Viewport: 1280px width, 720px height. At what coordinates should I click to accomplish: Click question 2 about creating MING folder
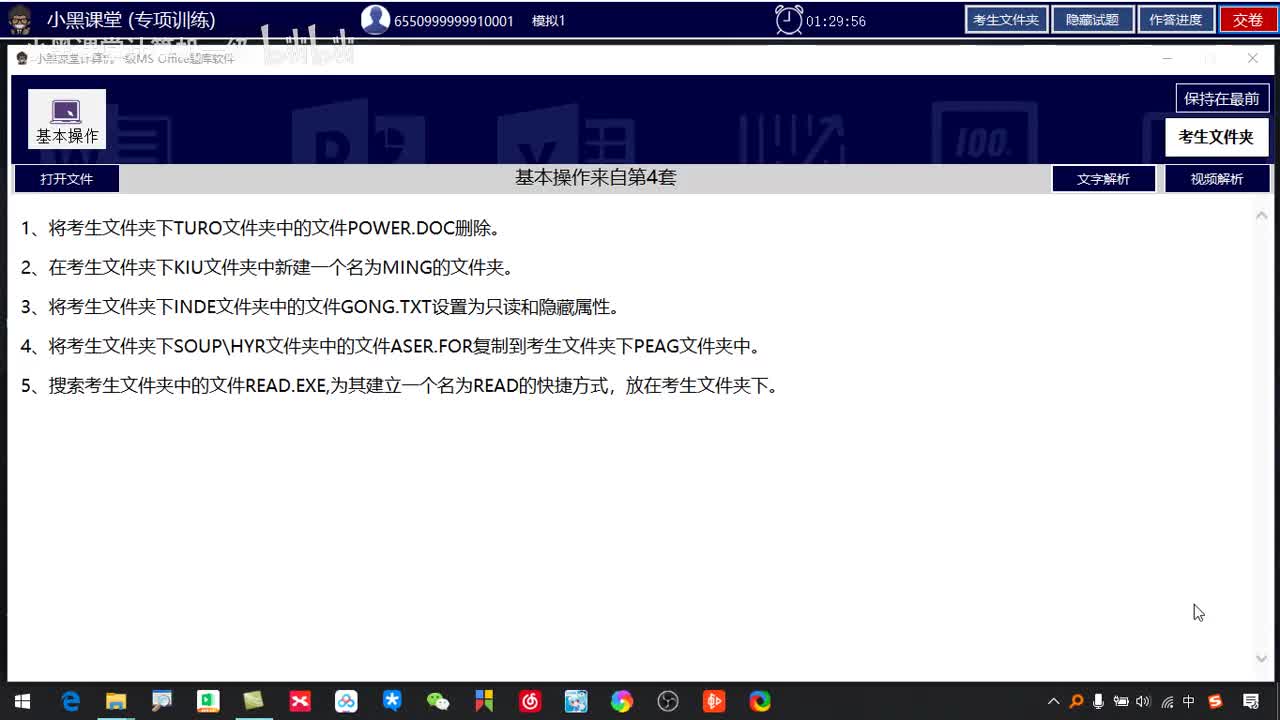pos(268,267)
